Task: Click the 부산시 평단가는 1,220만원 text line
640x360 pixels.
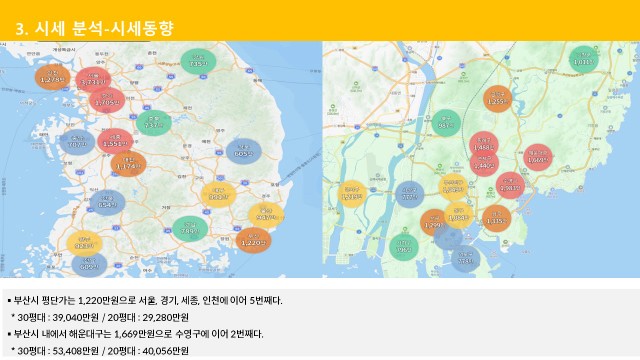Action: click(x=145, y=300)
